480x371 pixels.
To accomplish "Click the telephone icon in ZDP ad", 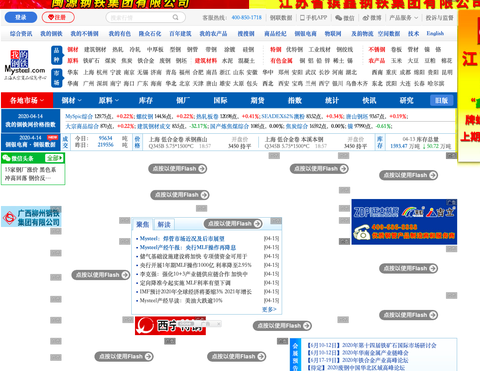I will [361, 232].
